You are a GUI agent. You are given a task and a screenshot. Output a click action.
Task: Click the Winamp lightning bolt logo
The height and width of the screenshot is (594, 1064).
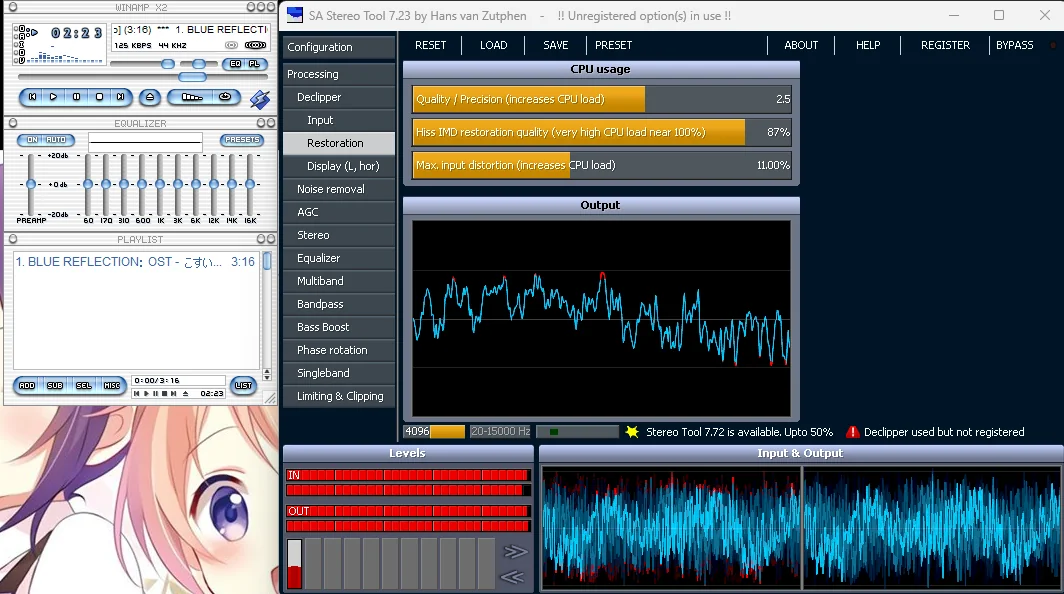(259, 98)
